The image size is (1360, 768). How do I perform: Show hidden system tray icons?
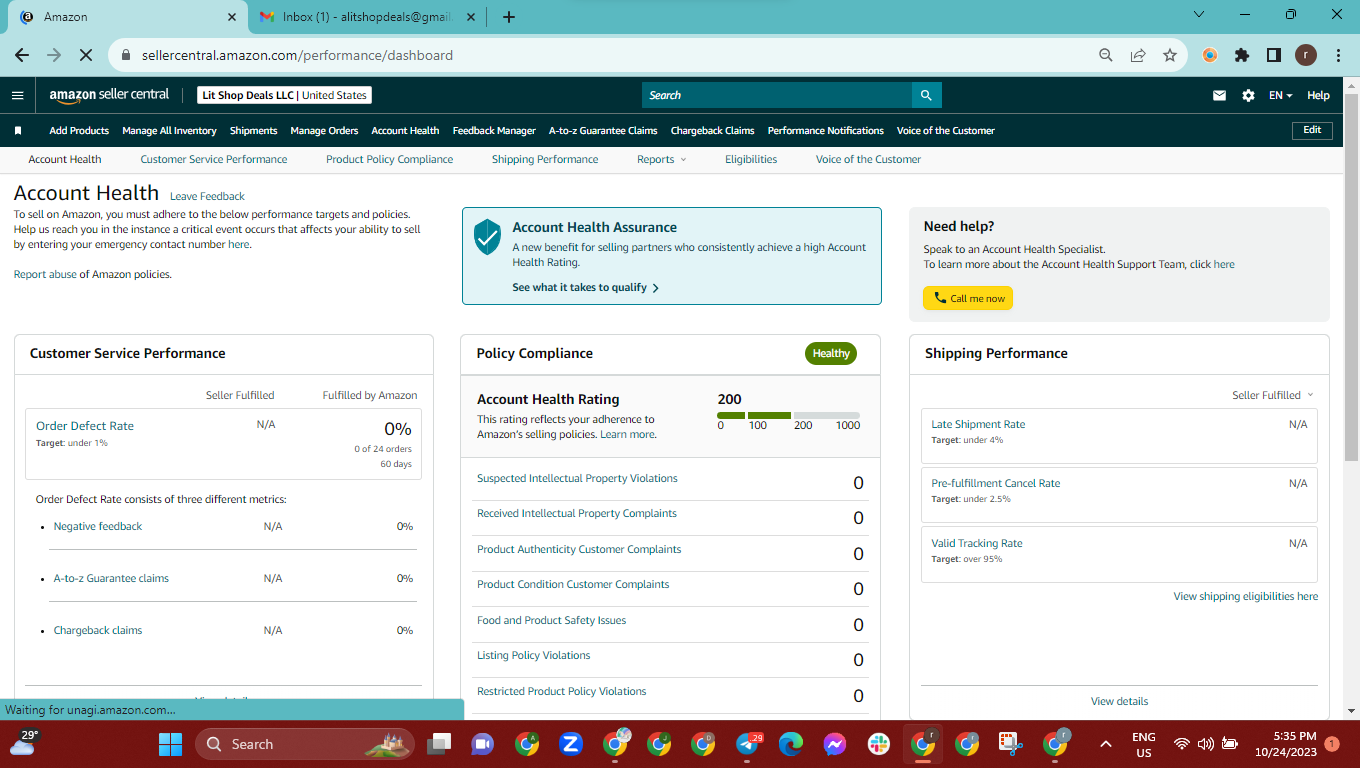pos(1105,744)
